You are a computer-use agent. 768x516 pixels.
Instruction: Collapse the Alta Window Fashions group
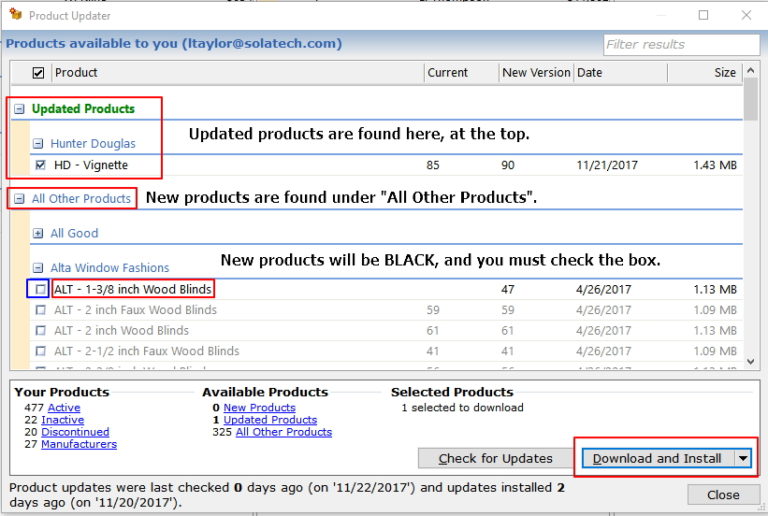pyautogui.click(x=38, y=268)
